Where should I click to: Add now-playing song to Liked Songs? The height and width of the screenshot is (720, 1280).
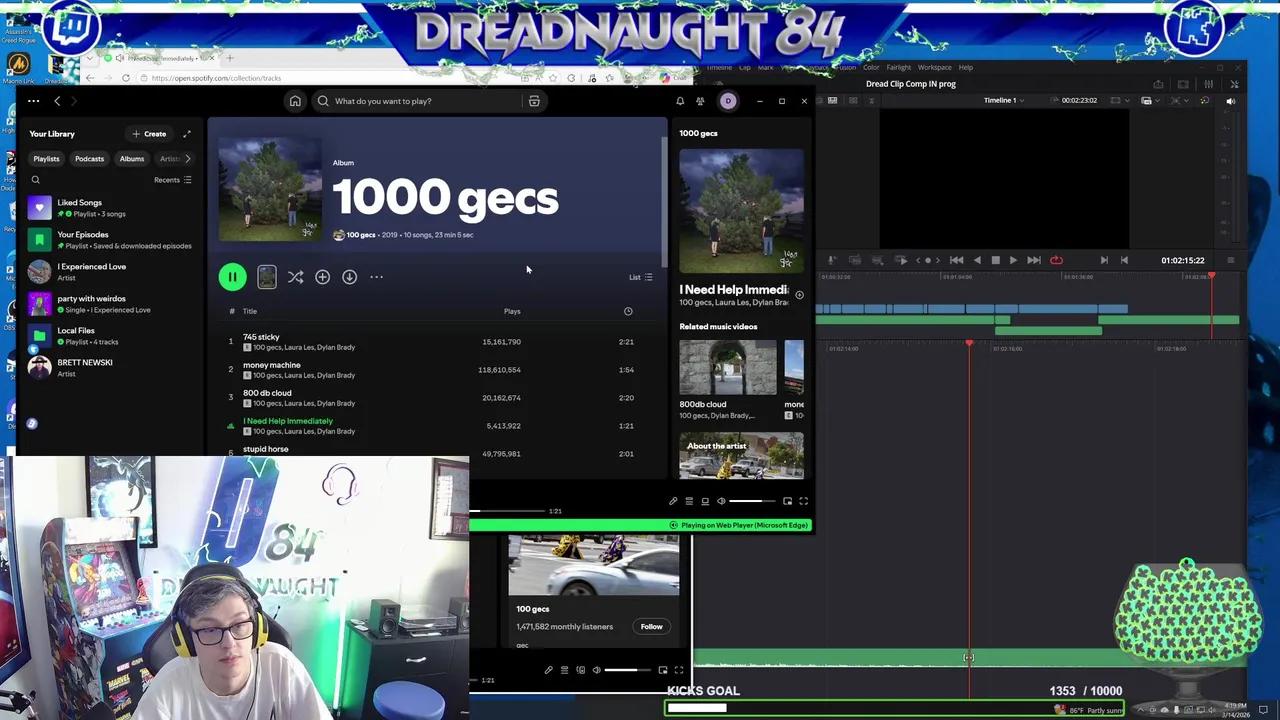[x=799, y=295]
